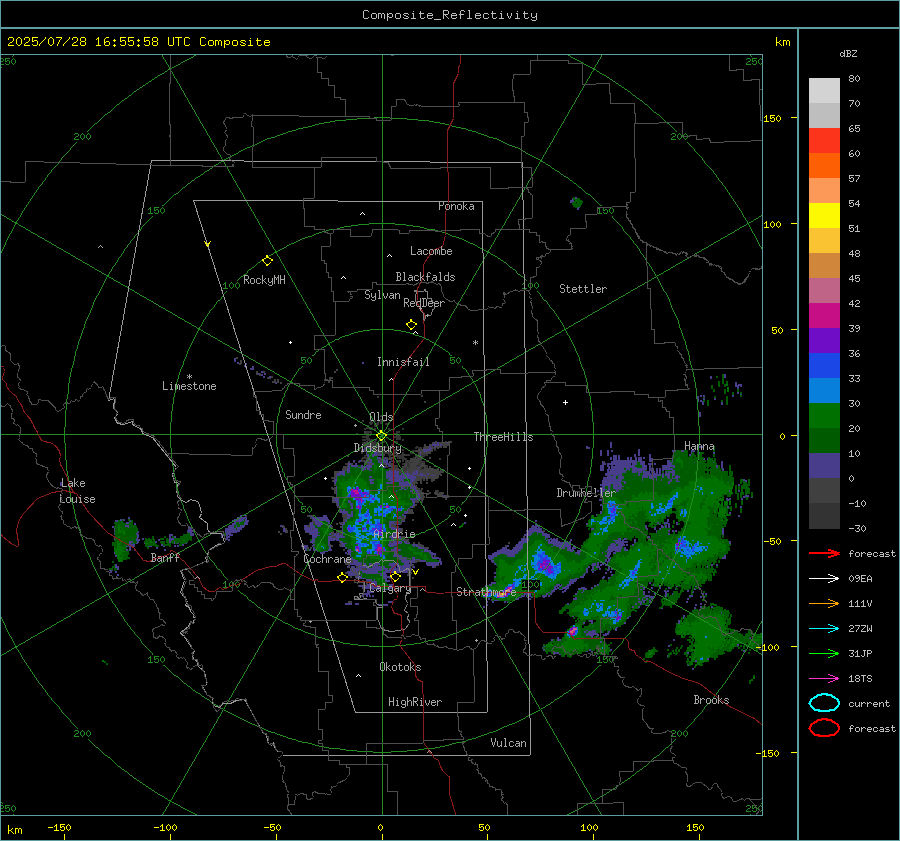This screenshot has width=900, height=841.
Task: Click the Vulcan city label
Action: tap(508, 743)
